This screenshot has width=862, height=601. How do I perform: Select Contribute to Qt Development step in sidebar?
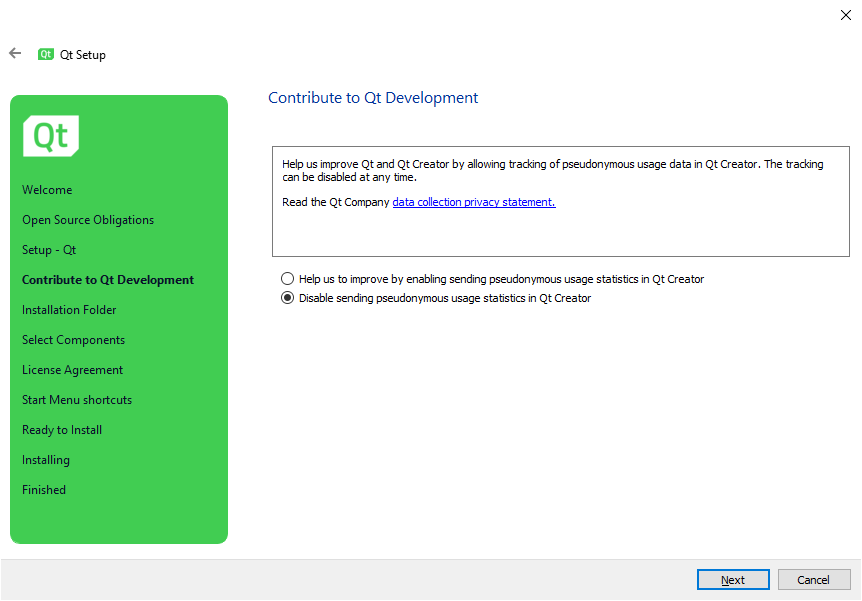click(x=108, y=280)
